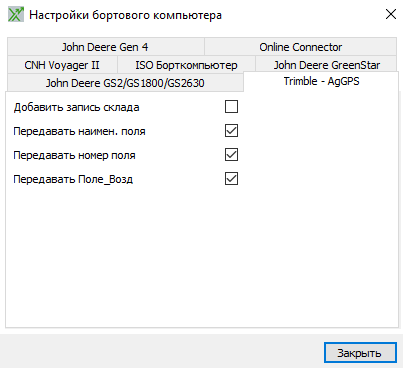Click the Передавать Поле_Возд label
This screenshot has height=368, width=403.
pos(73,179)
